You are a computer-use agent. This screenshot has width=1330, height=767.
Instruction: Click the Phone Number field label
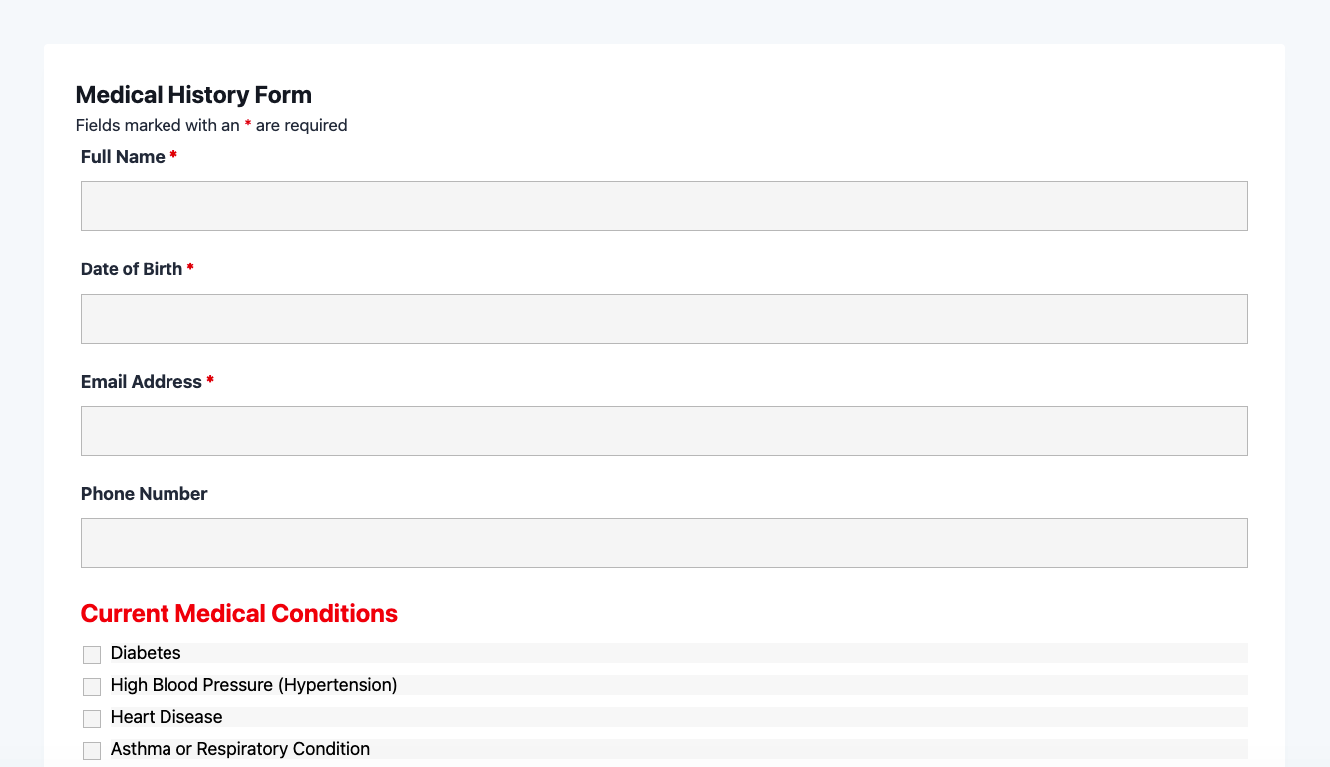click(x=144, y=494)
